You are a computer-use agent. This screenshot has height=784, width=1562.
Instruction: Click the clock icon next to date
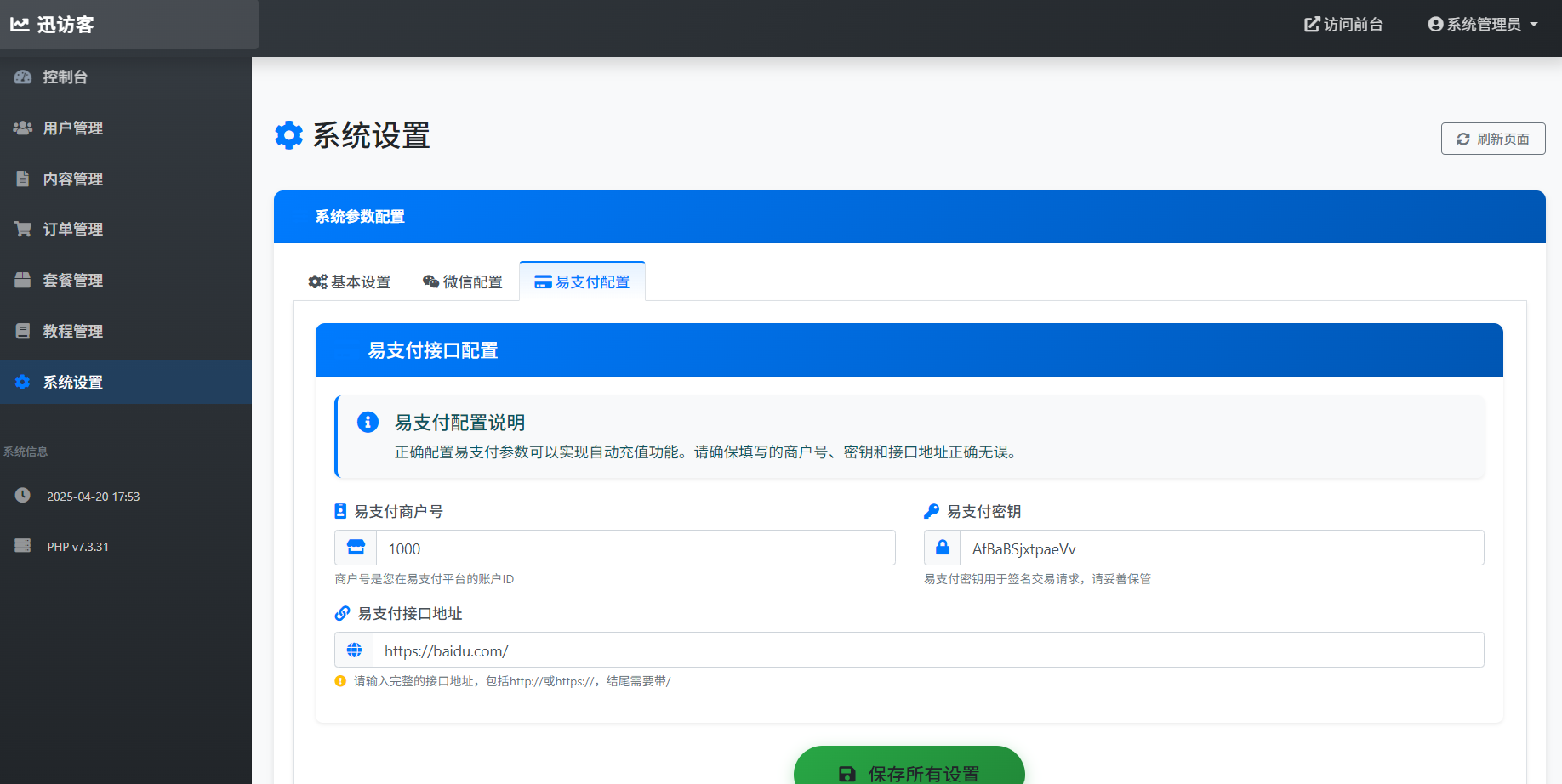click(23, 495)
